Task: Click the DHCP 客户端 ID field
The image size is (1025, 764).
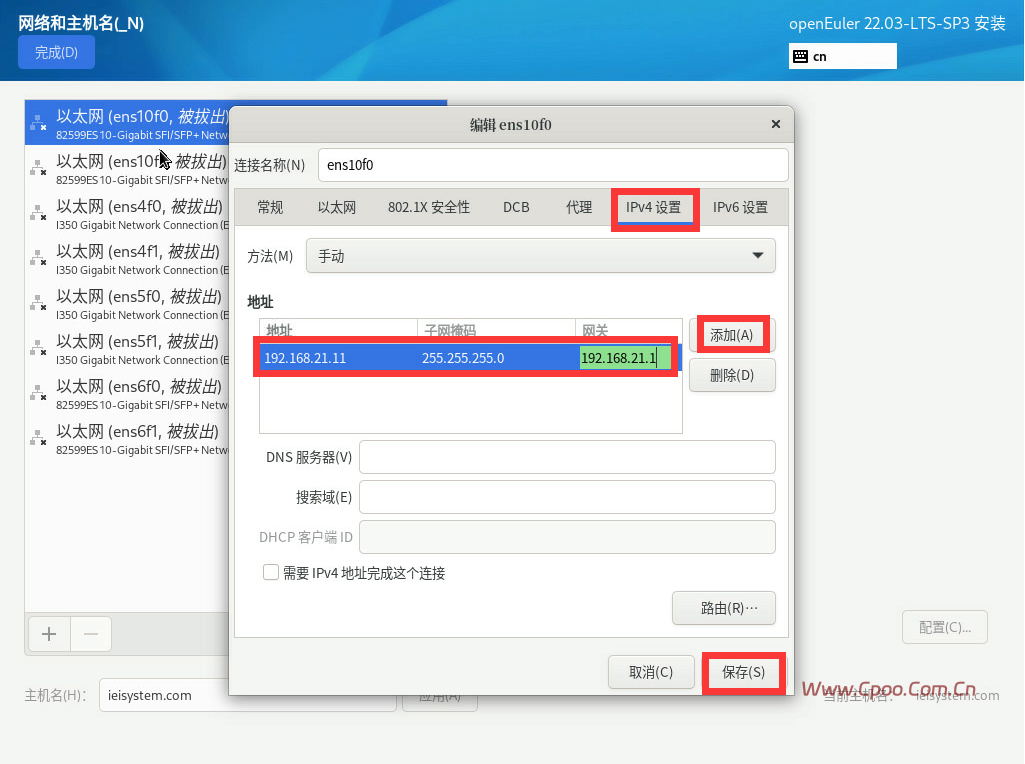Action: tap(567, 537)
